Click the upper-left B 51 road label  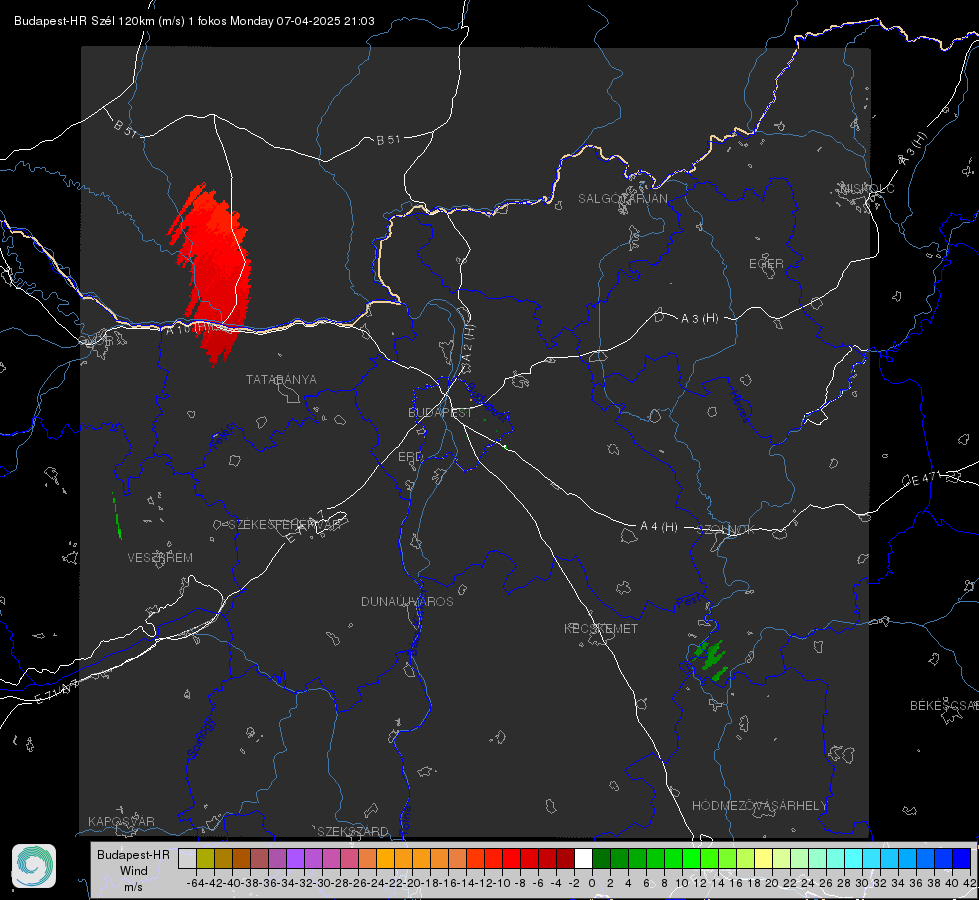125,128
